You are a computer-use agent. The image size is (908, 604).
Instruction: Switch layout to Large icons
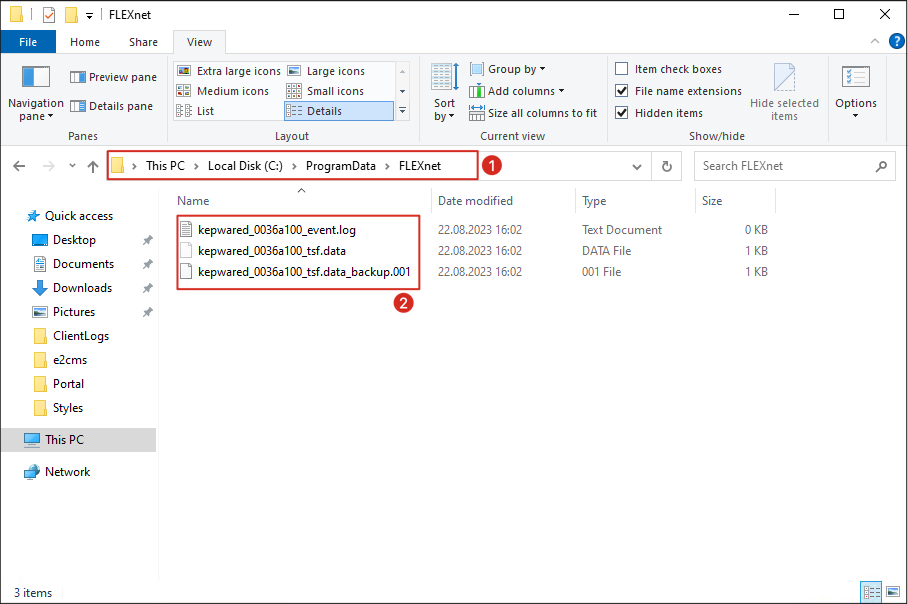(x=326, y=71)
